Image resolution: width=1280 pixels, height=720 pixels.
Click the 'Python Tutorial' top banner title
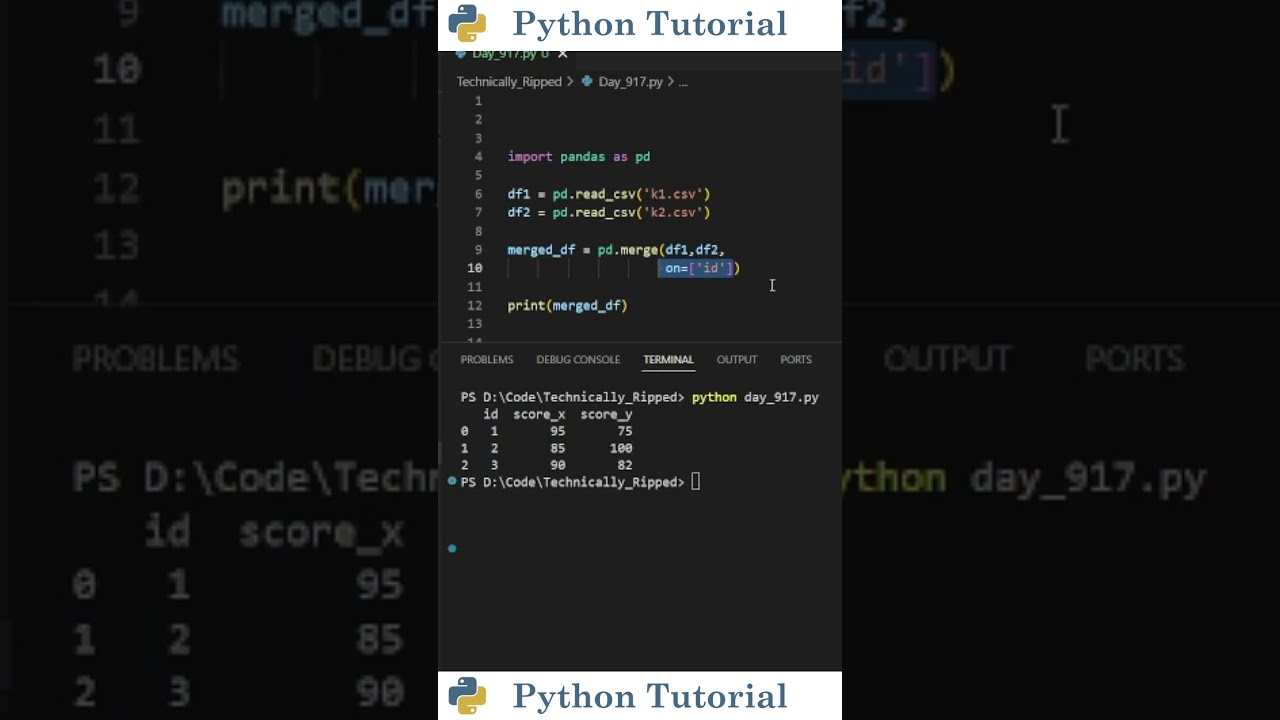coord(650,24)
